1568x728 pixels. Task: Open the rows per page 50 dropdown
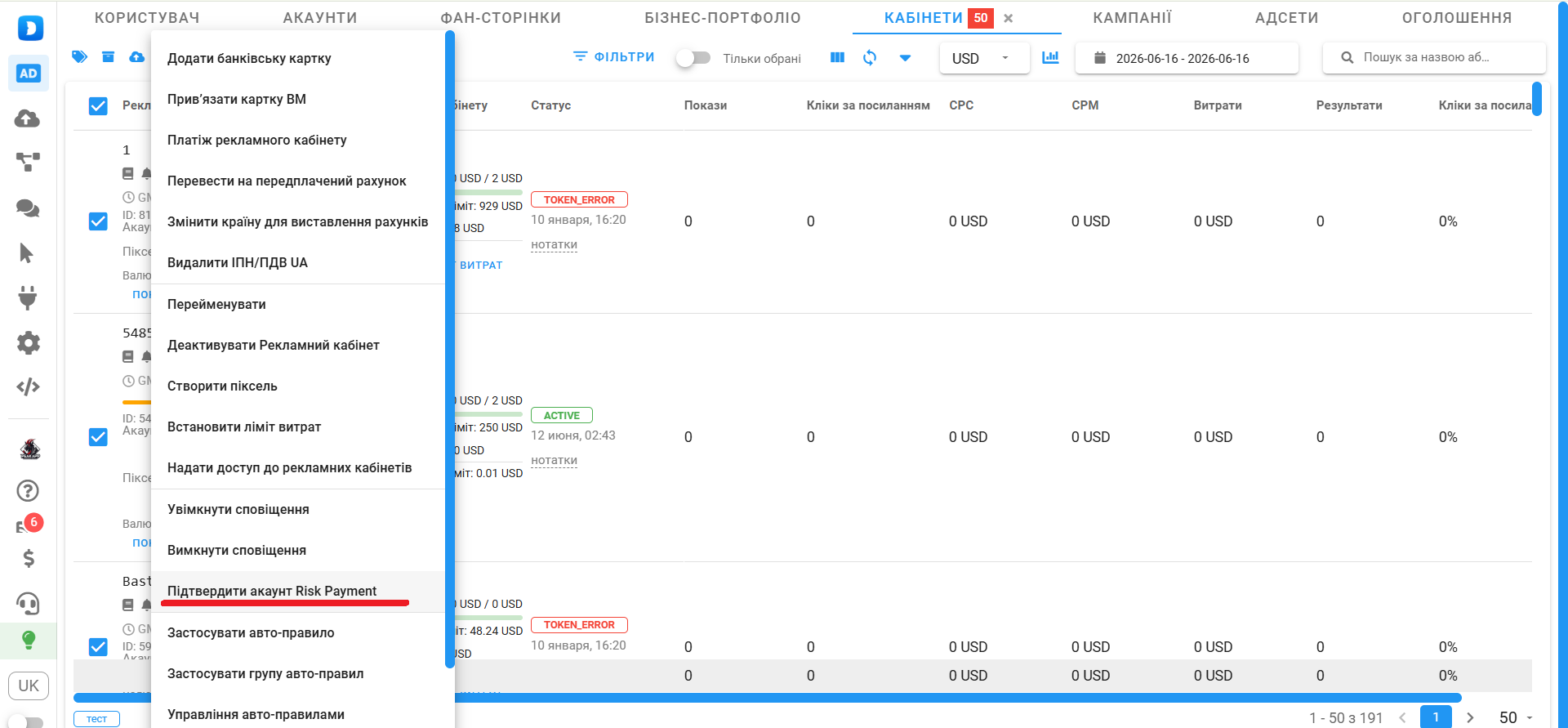(1517, 717)
